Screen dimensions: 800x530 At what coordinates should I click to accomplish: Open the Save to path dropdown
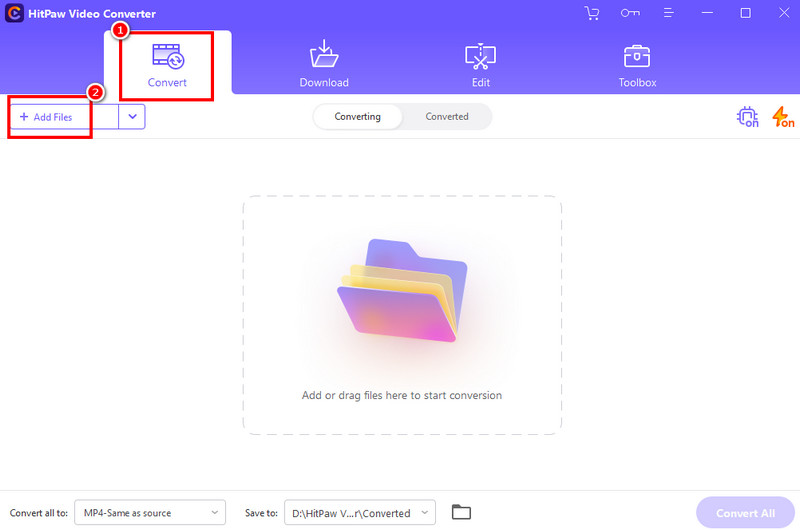pos(360,513)
